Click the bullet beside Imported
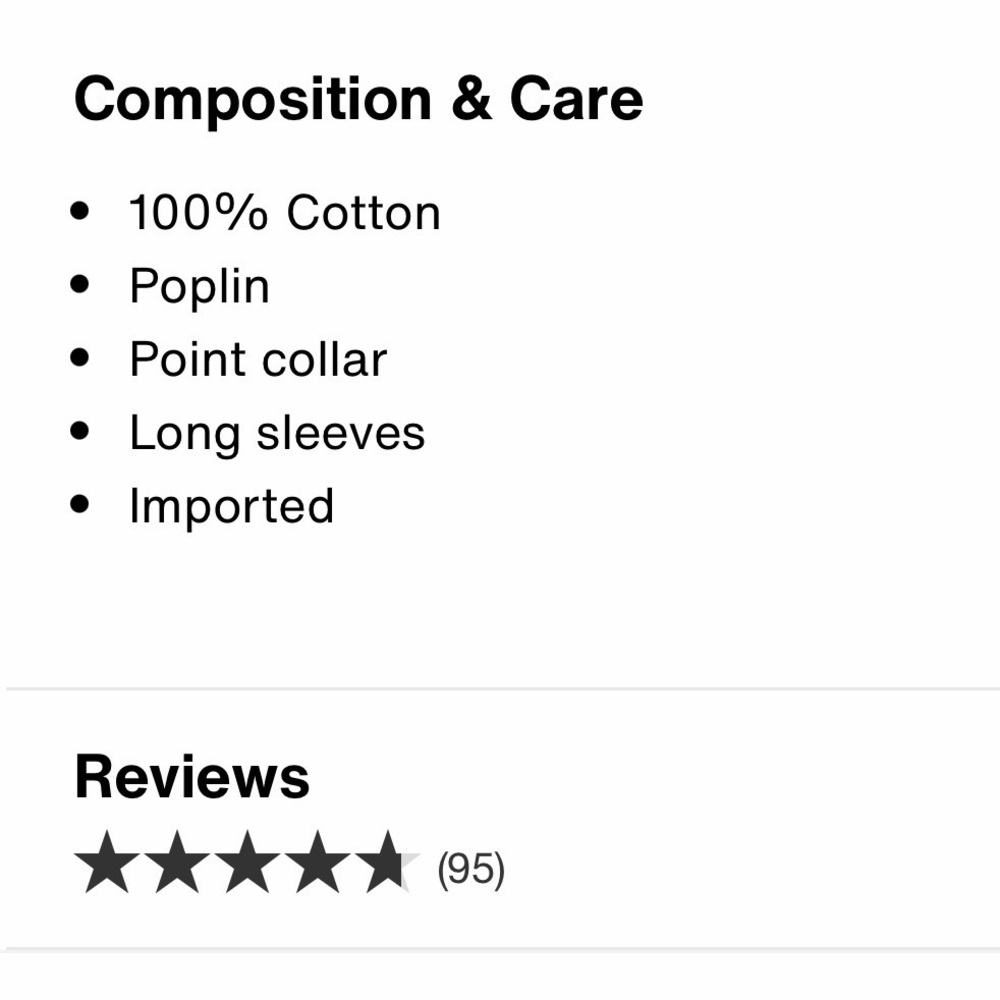 click(80, 504)
